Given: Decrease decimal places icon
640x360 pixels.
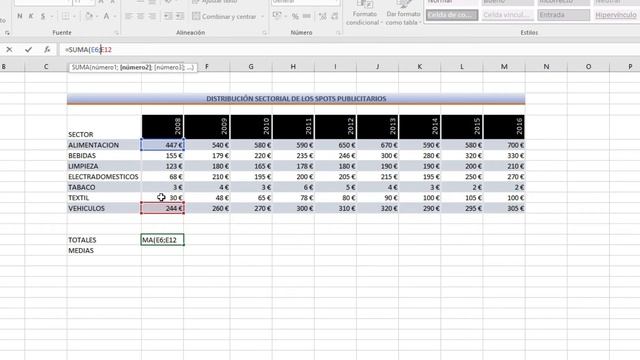Looking at the screenshot, I should 335,16.
